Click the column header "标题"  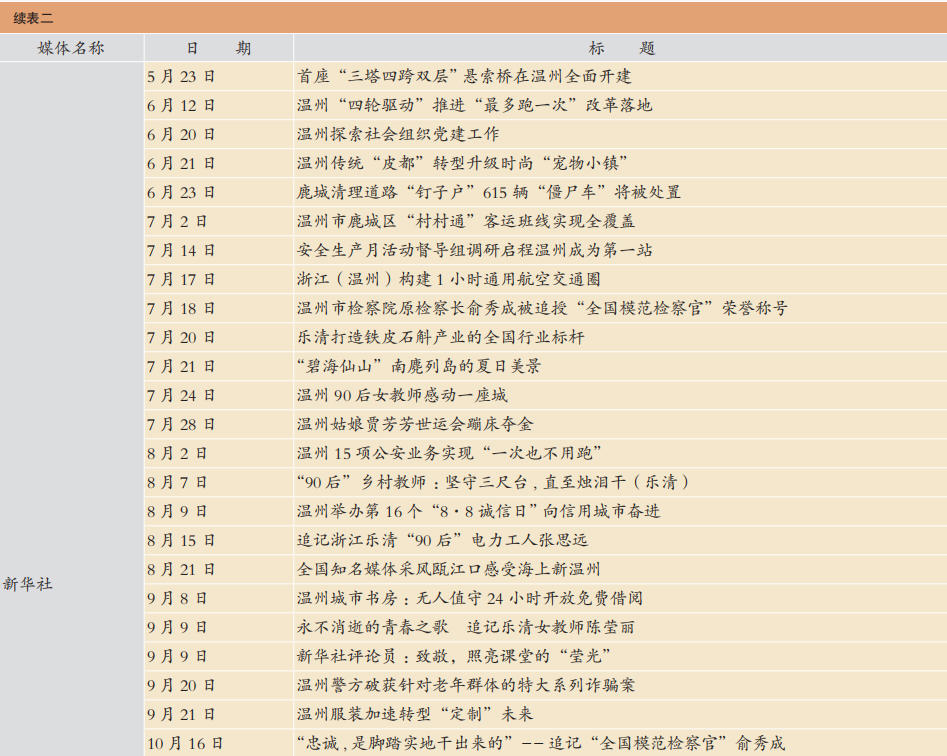click(621, 48)
